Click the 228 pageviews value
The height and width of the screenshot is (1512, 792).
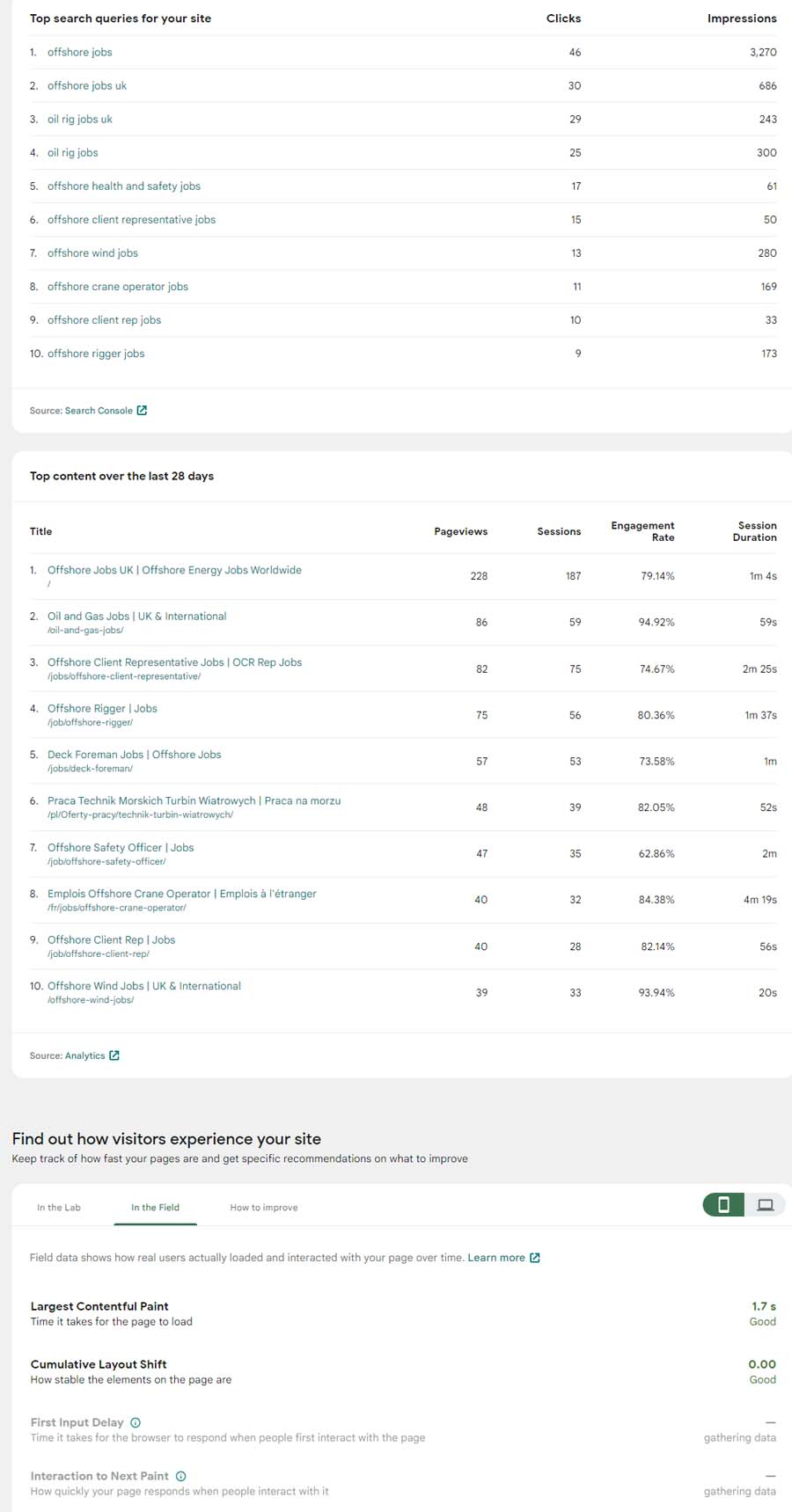(479, 576)
